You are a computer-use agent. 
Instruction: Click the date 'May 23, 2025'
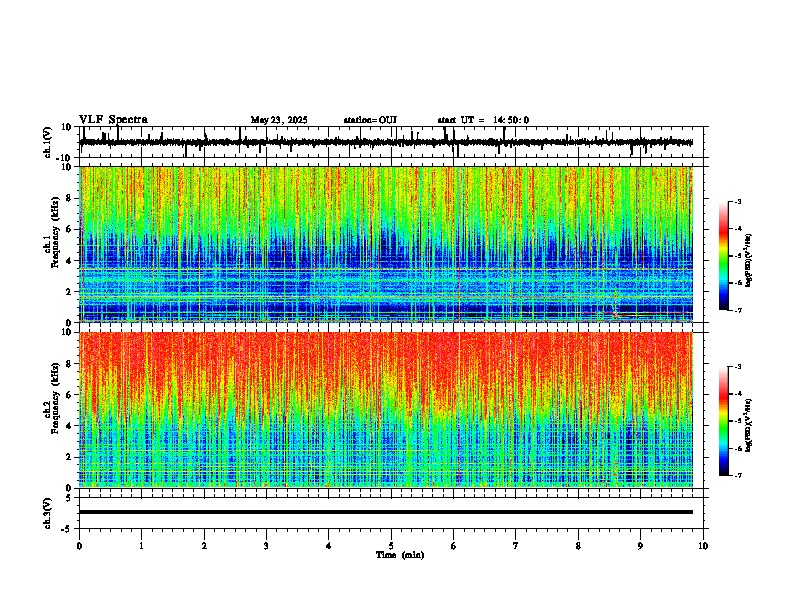click(279, 120)
